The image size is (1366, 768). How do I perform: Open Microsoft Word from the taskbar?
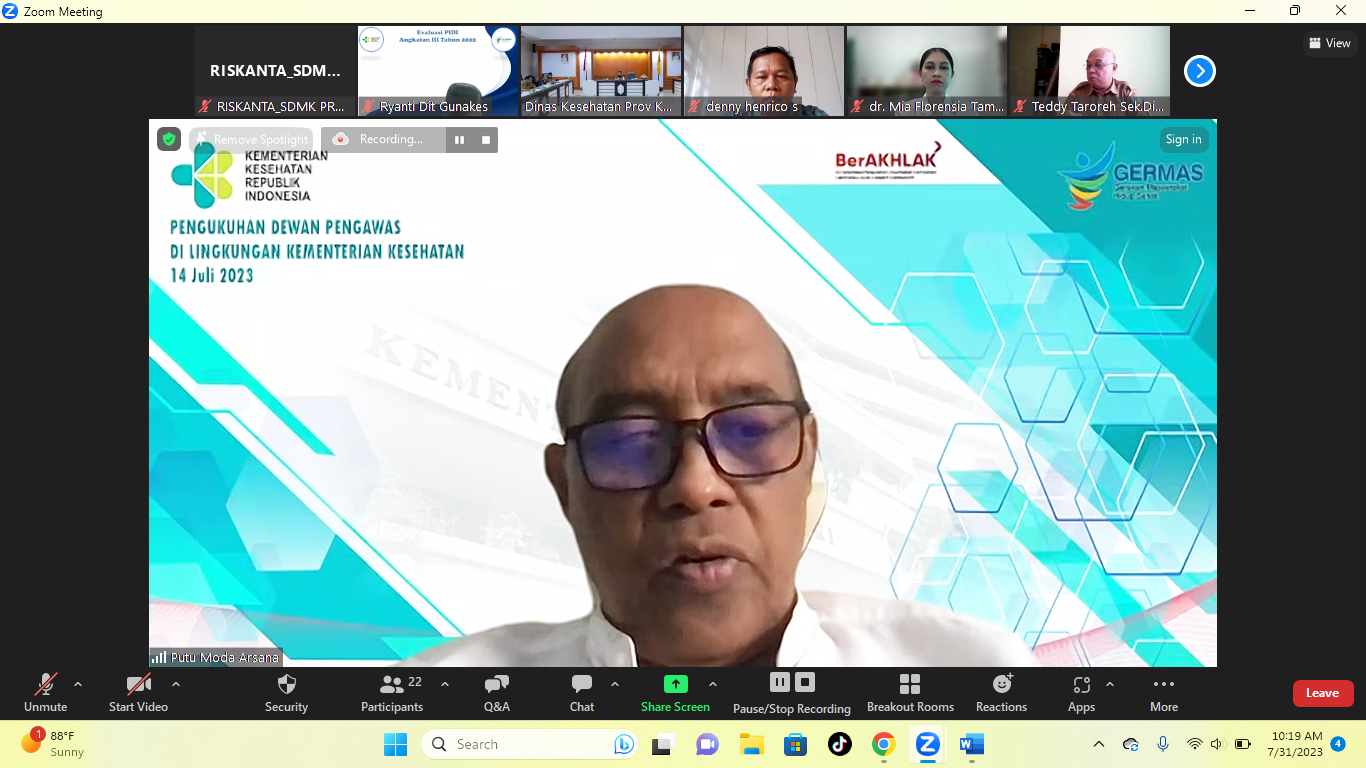pyautogui.click(x=971, y=744)
